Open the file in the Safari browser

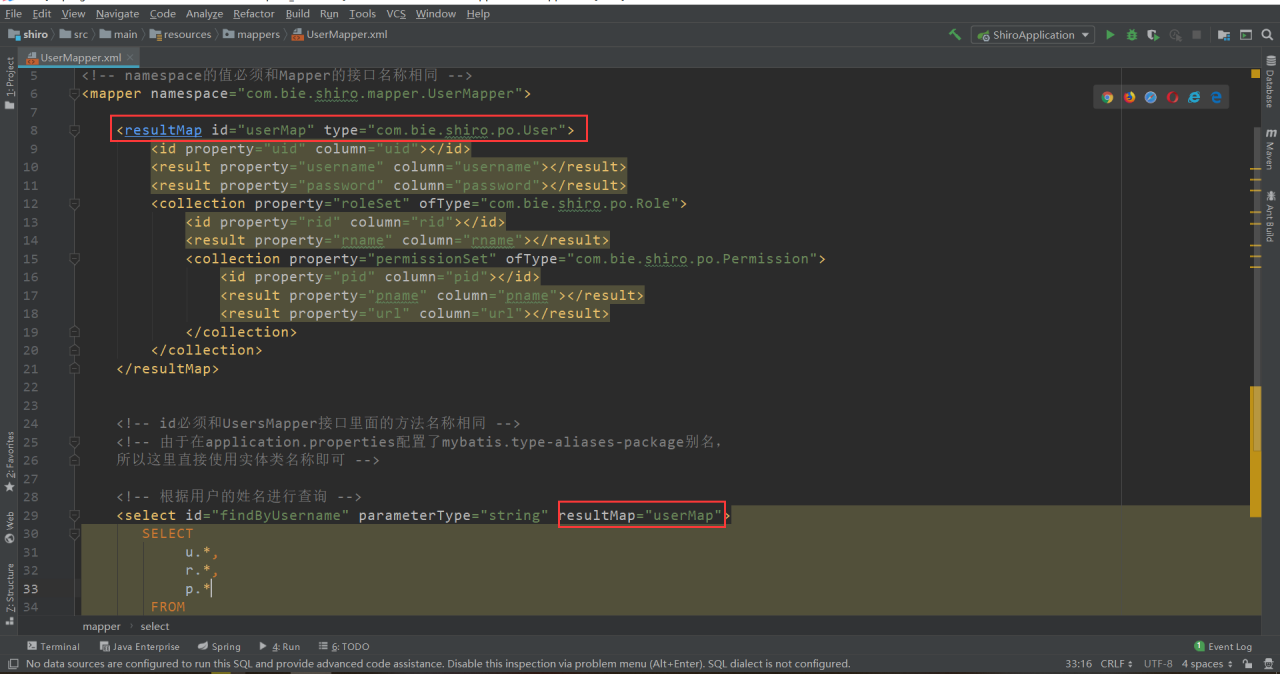click(1151, 97)
